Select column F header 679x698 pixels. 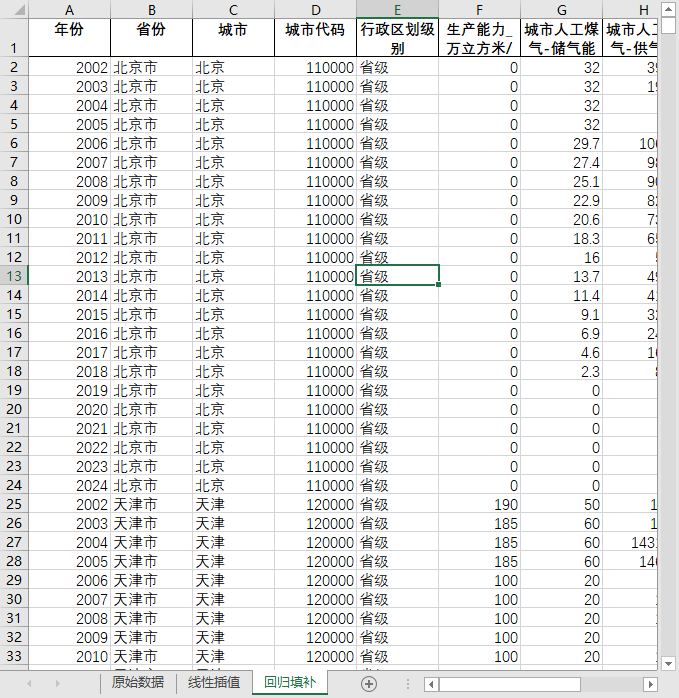(x=479, y=10)
